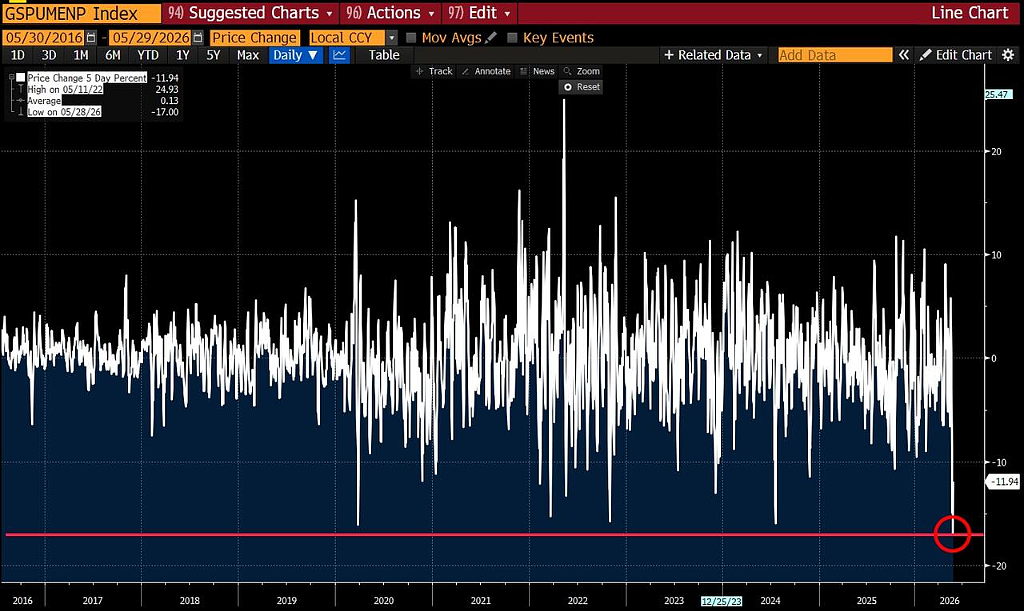Toggle the Price Change series white checkbox

pyautogui.click(x=21, y=78)
